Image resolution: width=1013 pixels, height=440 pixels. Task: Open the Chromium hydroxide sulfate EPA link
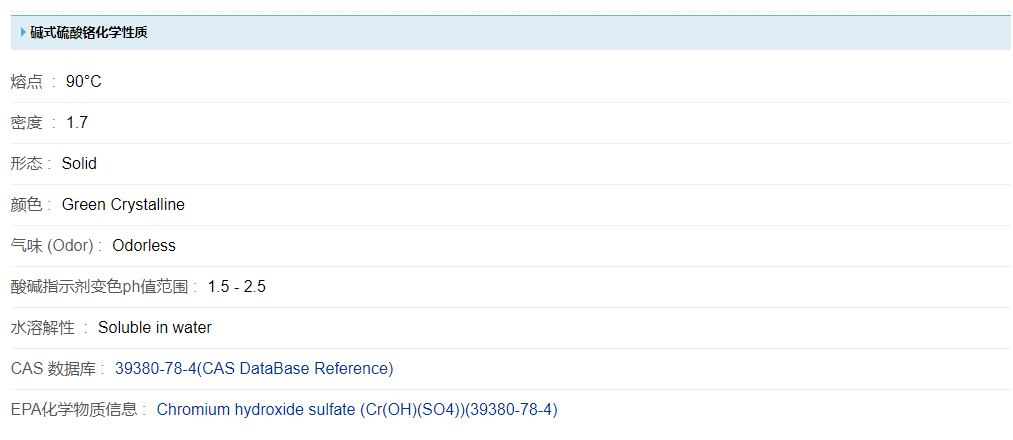[357, 410]
